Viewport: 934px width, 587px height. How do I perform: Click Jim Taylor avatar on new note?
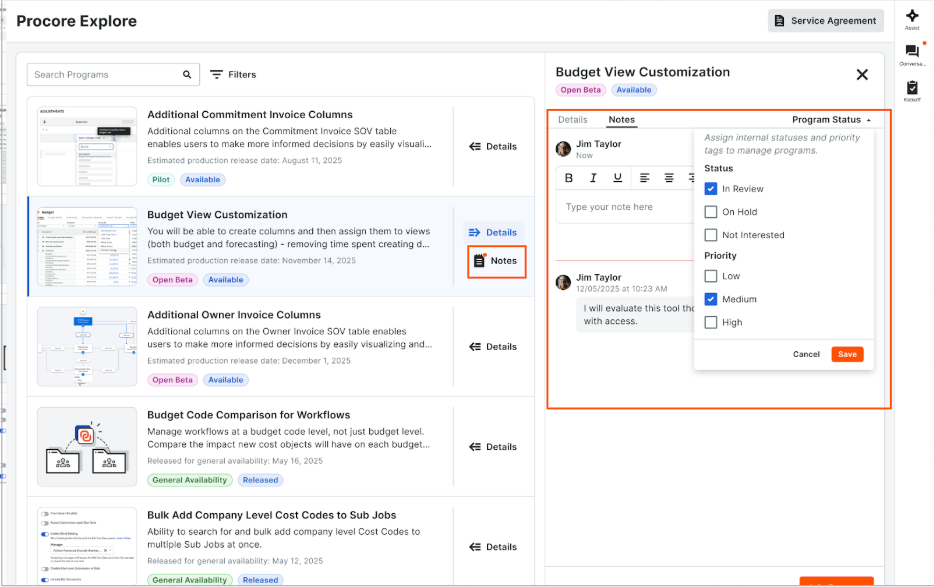(563, 148)
